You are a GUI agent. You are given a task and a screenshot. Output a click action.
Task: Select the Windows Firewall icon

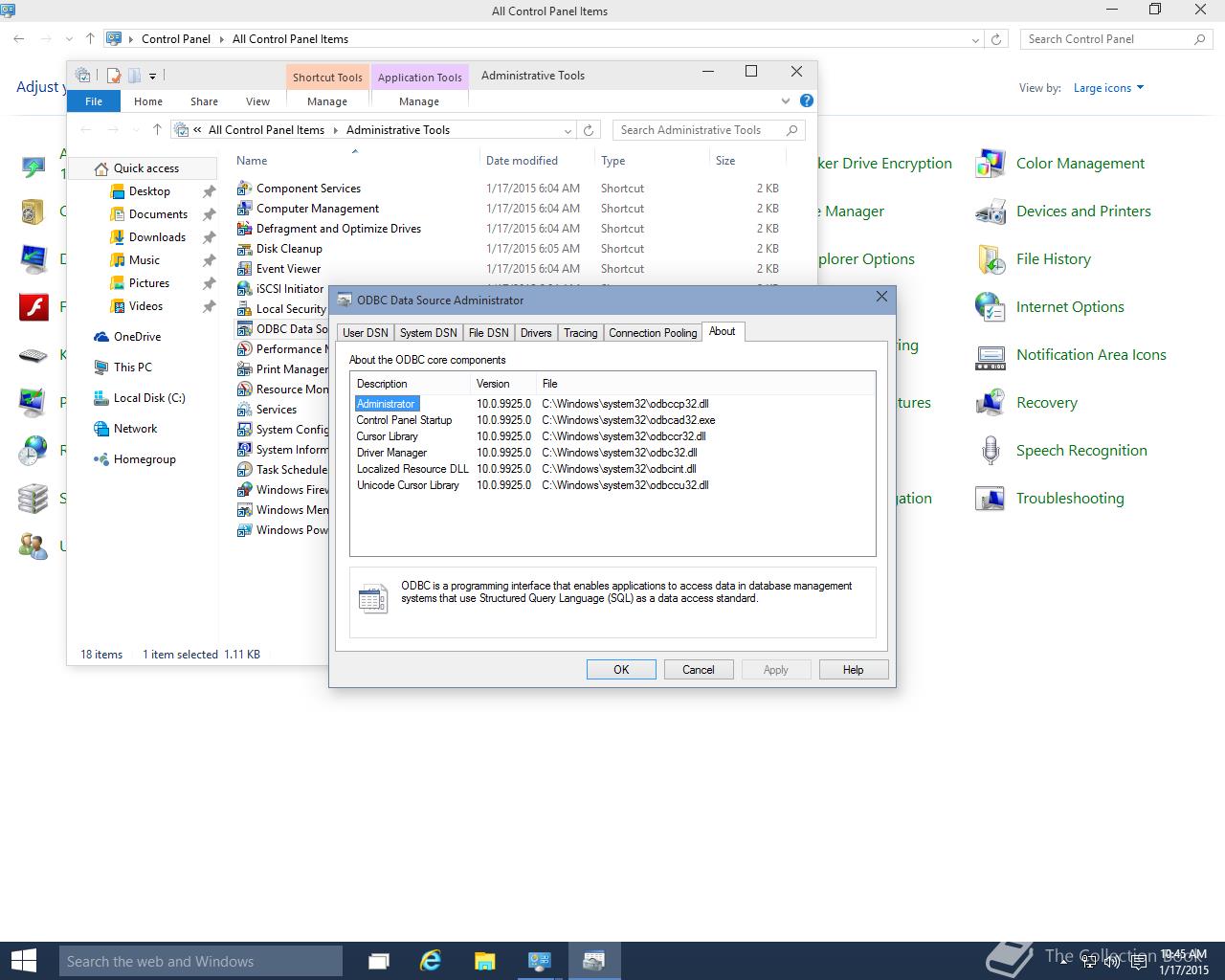tap(245, 490)
